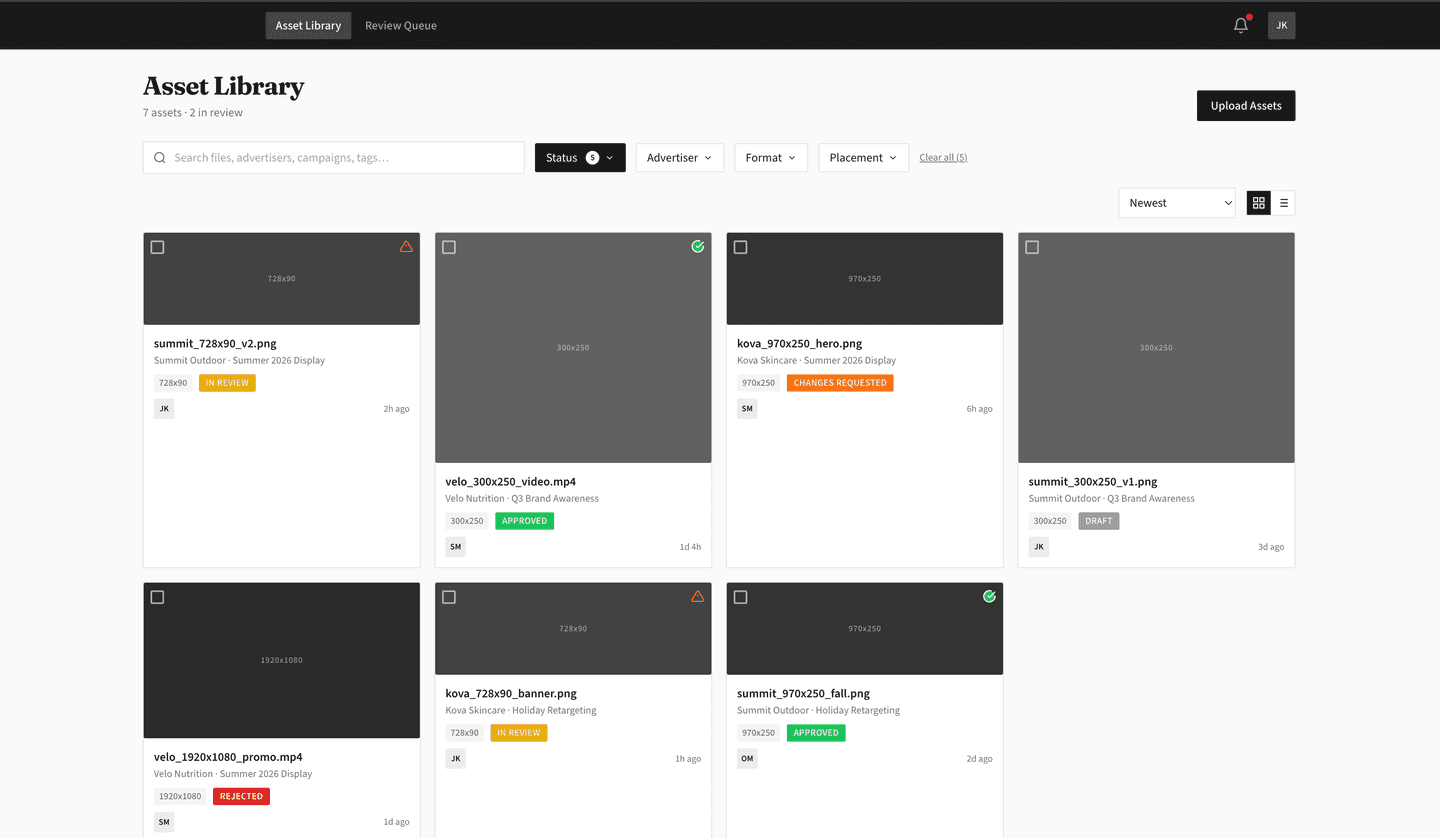Viewport: 1440px width, 838px height.
Task: Click the warning icon on summit_728x90_v2.png
Action: coord(406,246)
